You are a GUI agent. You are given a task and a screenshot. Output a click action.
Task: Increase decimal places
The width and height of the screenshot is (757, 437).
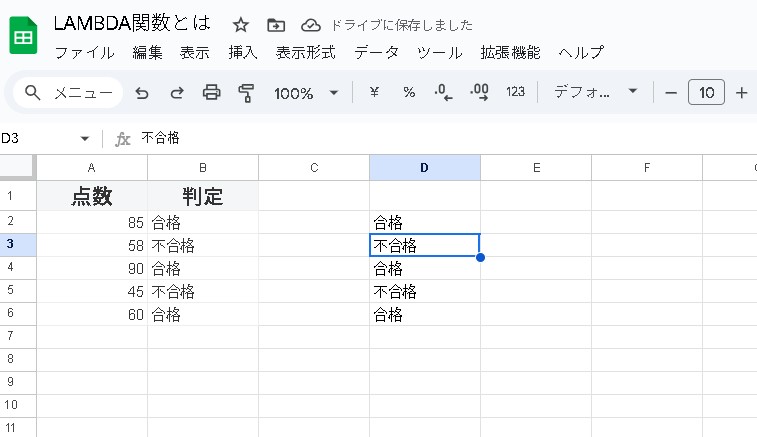(479, 93)
